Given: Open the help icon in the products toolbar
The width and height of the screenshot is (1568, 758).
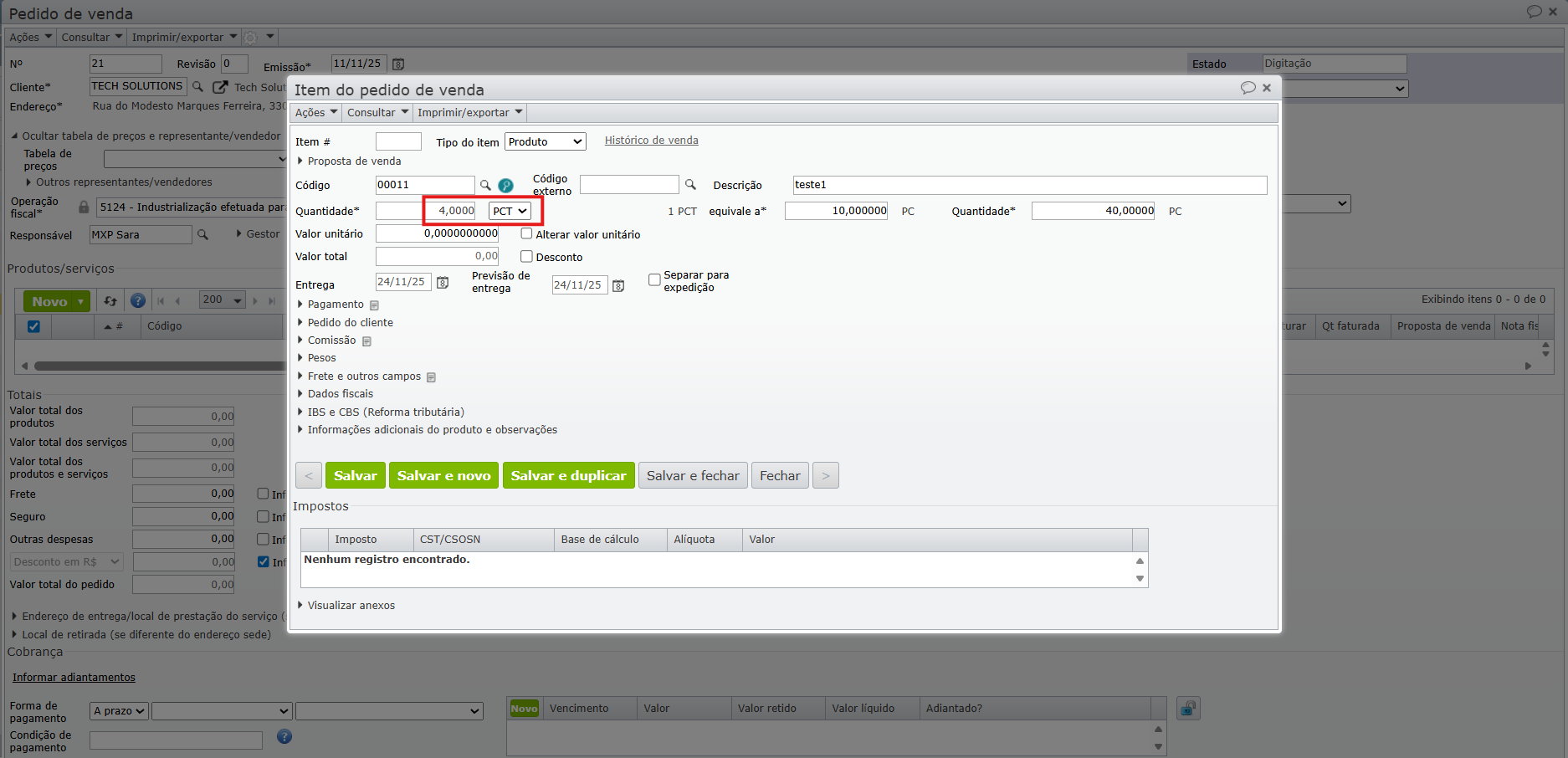Looking at the screenshot, I should coord(138,301).
